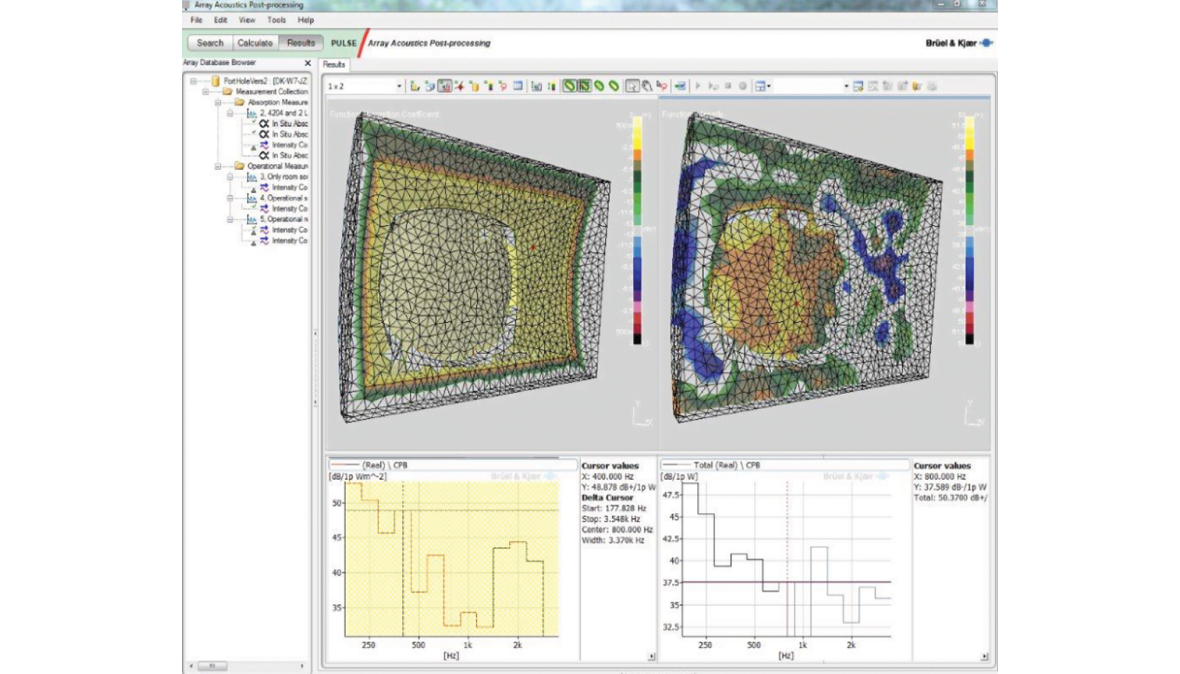Viewport: 1180px width, 674px height.
Task: Close the Array Database Browser panel
Action: [x=307, y=63]
